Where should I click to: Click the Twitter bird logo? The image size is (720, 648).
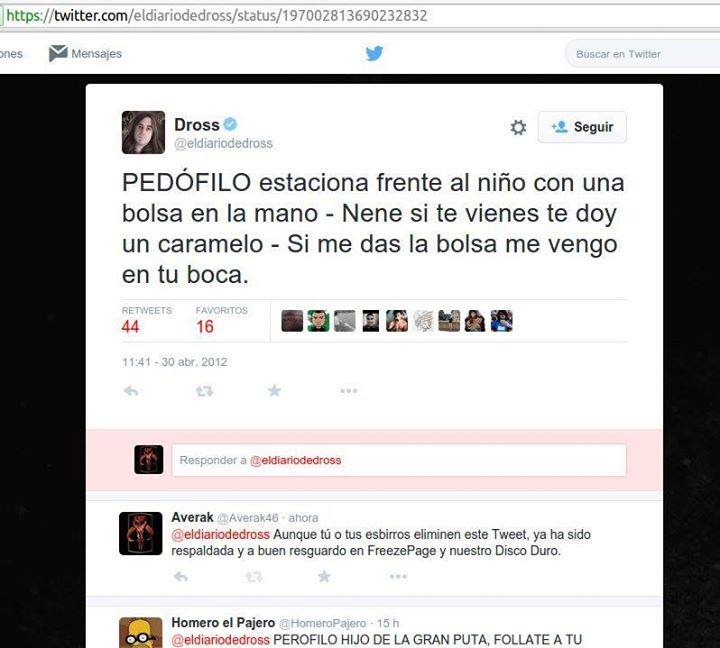point(374,53)
